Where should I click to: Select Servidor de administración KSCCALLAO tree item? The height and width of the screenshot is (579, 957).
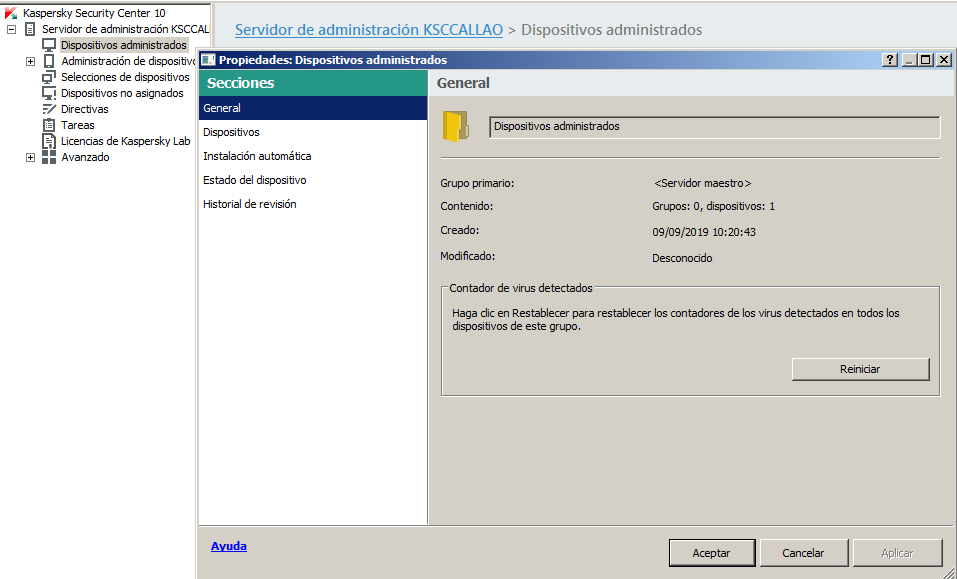pyautogui.click(x=125, y=29)
